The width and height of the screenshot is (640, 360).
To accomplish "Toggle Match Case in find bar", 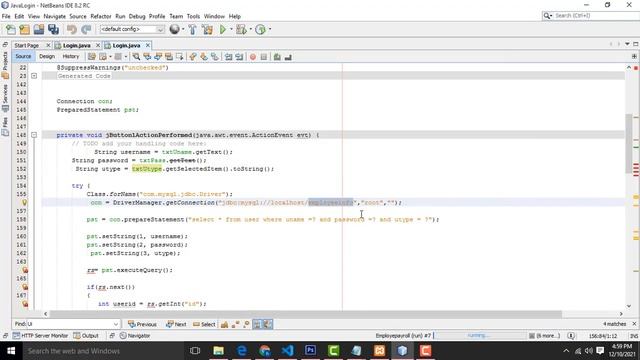I will [224, 324].
